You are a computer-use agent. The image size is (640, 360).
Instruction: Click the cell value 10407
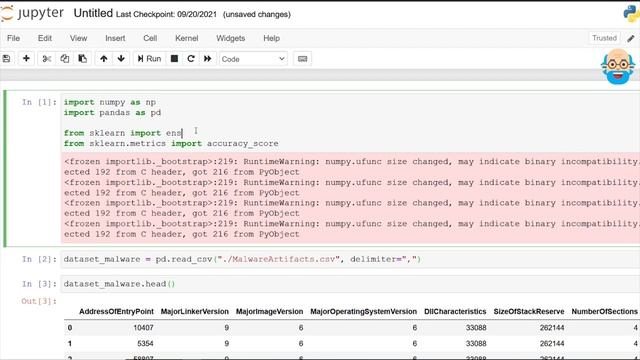(143, 328)
